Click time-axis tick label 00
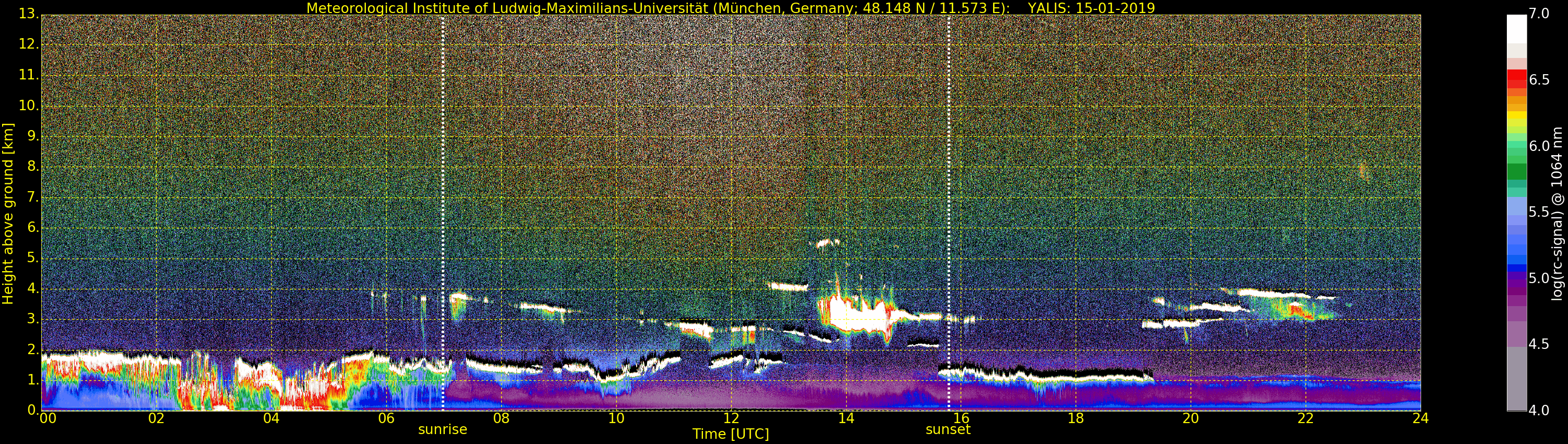The width and height of the screenshot is (1568, 444). point(48,418)
